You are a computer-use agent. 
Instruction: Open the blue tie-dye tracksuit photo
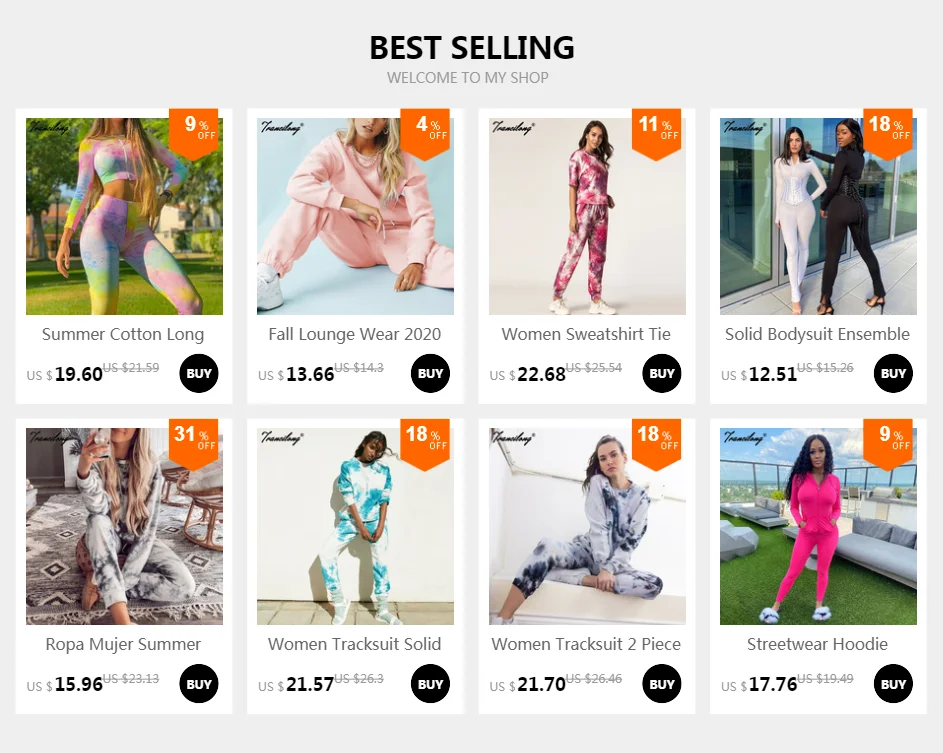(355, 527)
